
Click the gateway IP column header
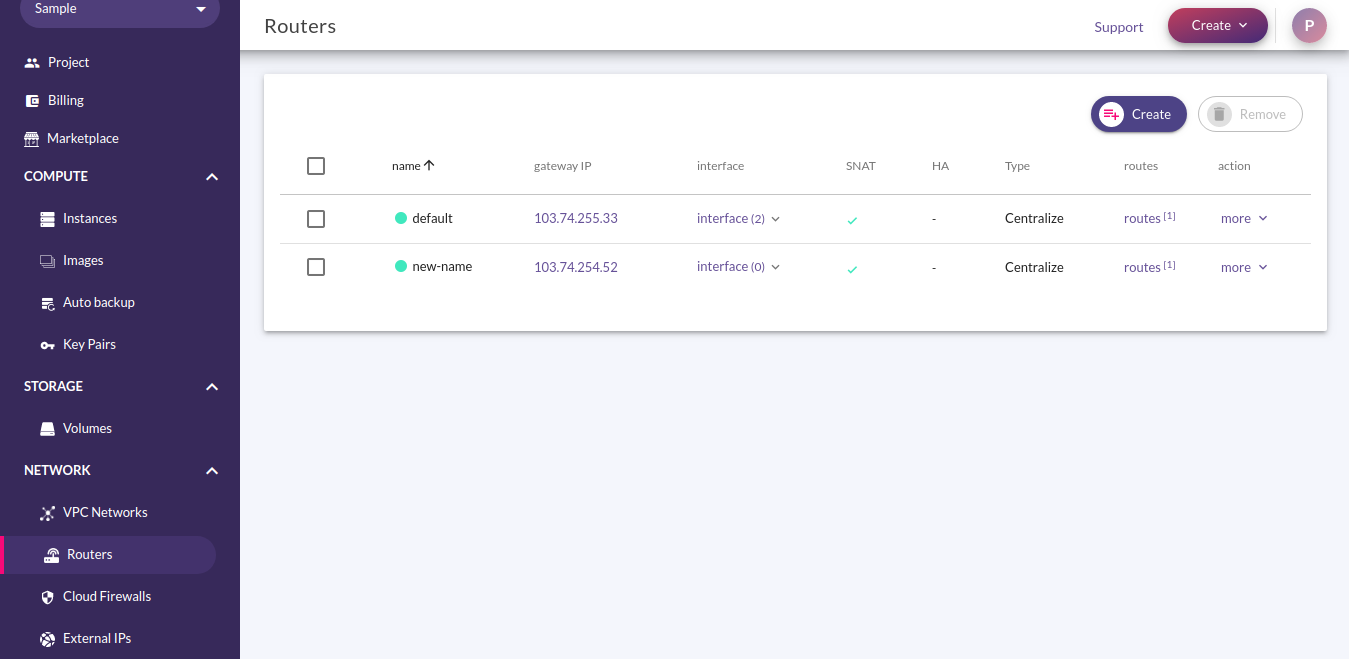(x=563, y=166)
